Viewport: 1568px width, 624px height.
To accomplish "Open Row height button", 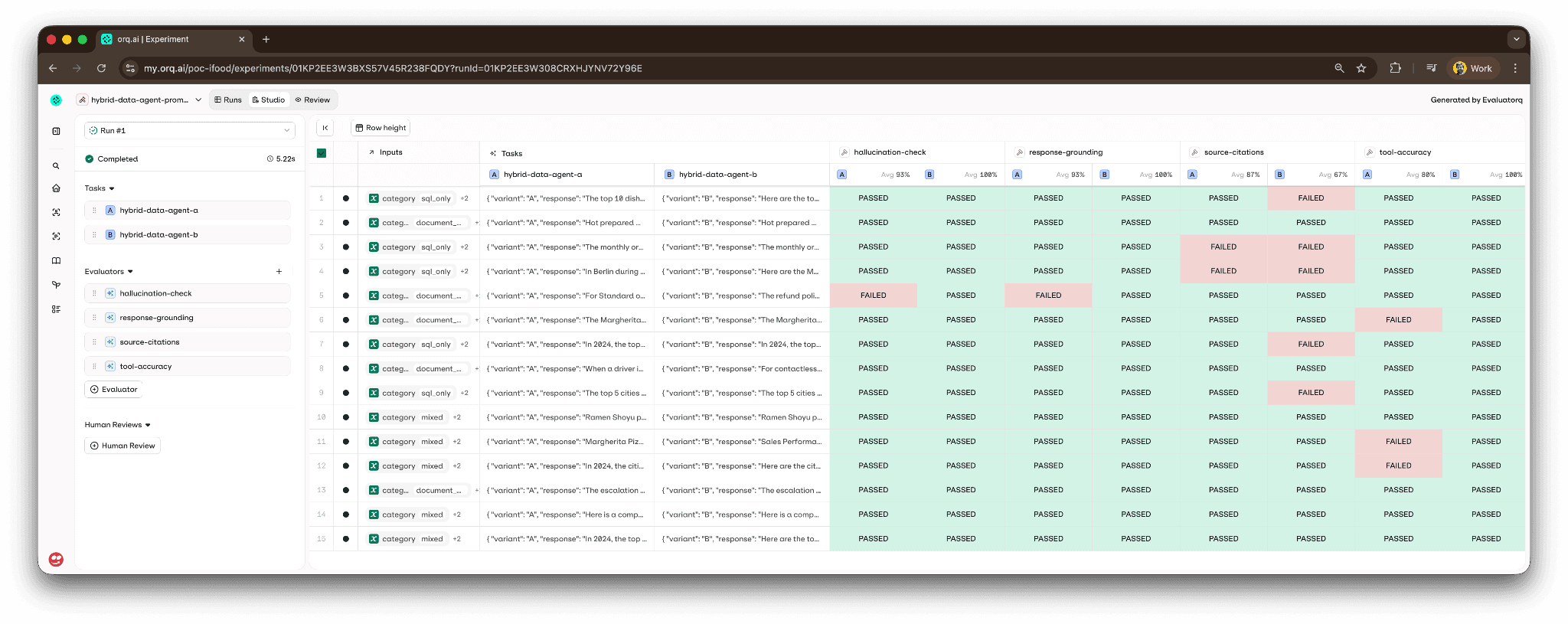I will click(381, 128).
